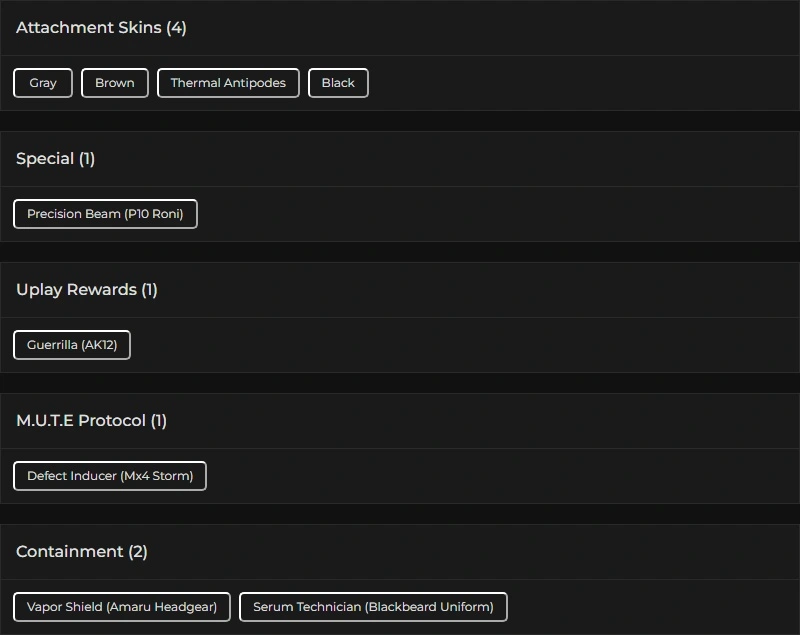Select the Black attachment skin
800x635 pixels.
coord(338,83)
